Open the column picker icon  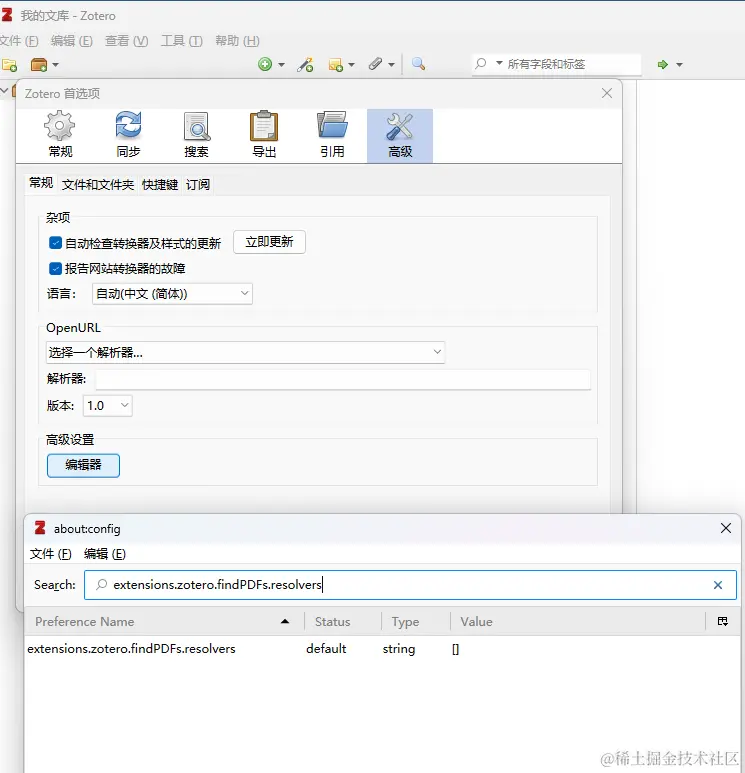click(x=723, y=621)
